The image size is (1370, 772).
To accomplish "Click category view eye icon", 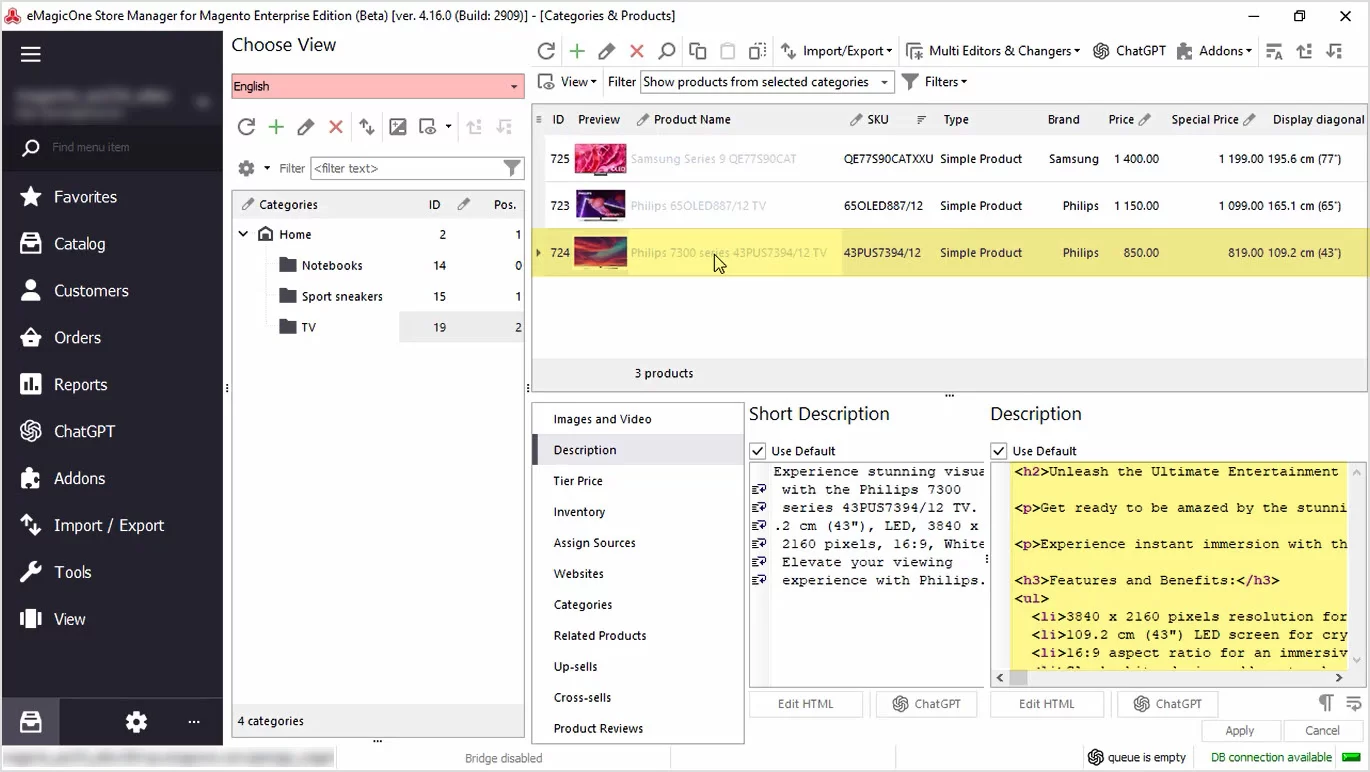I will 428,127.
